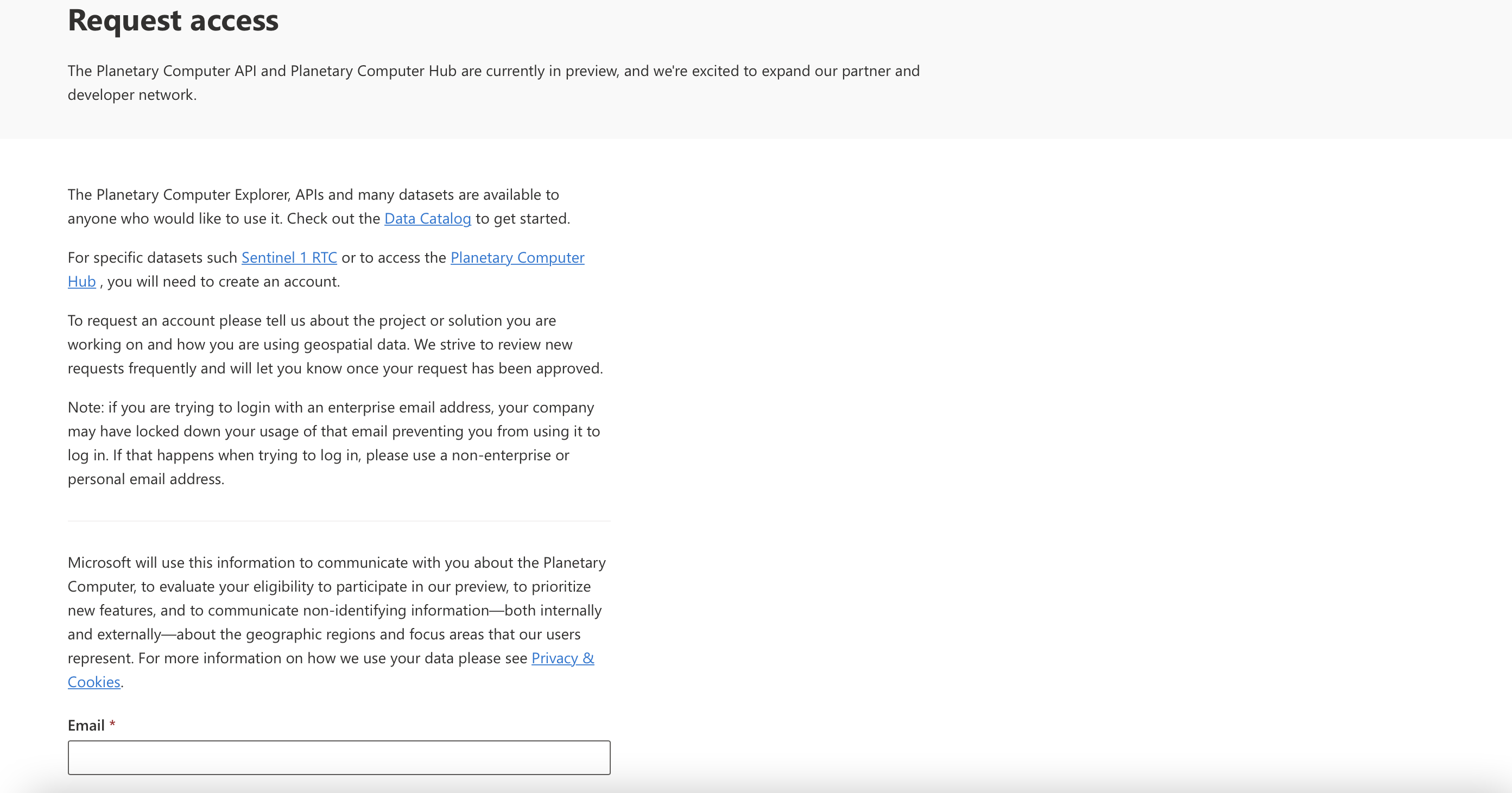Follow the Sentinel 1 RTC link
Screen dimensions: 1512x793
coord(289,258)
